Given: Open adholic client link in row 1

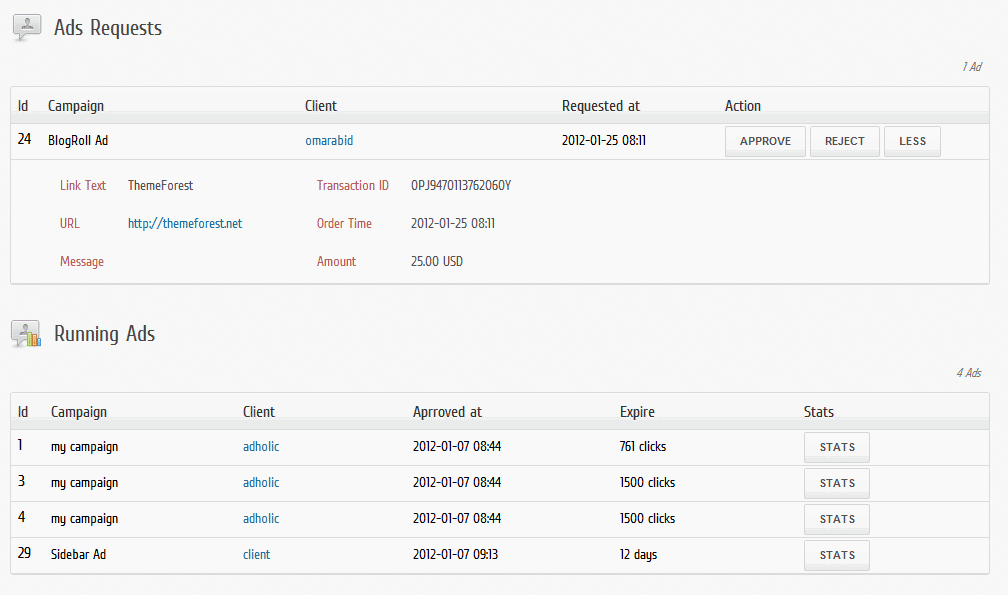Looking at the screenshot, I should pos(261,447).
